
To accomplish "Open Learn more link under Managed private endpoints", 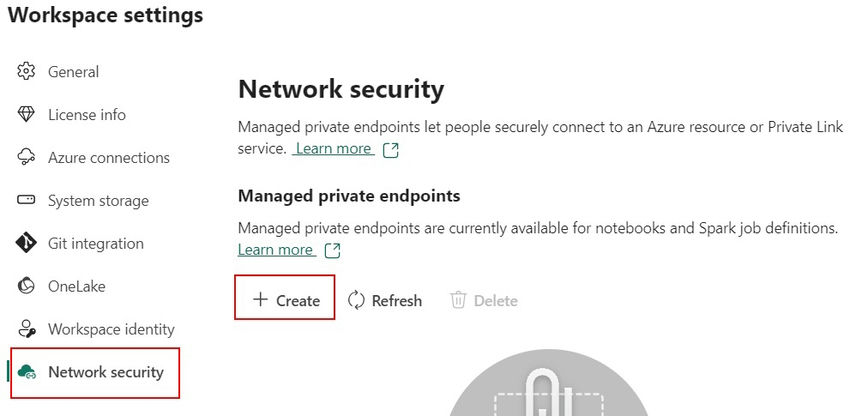I will [x=276, y=250].
